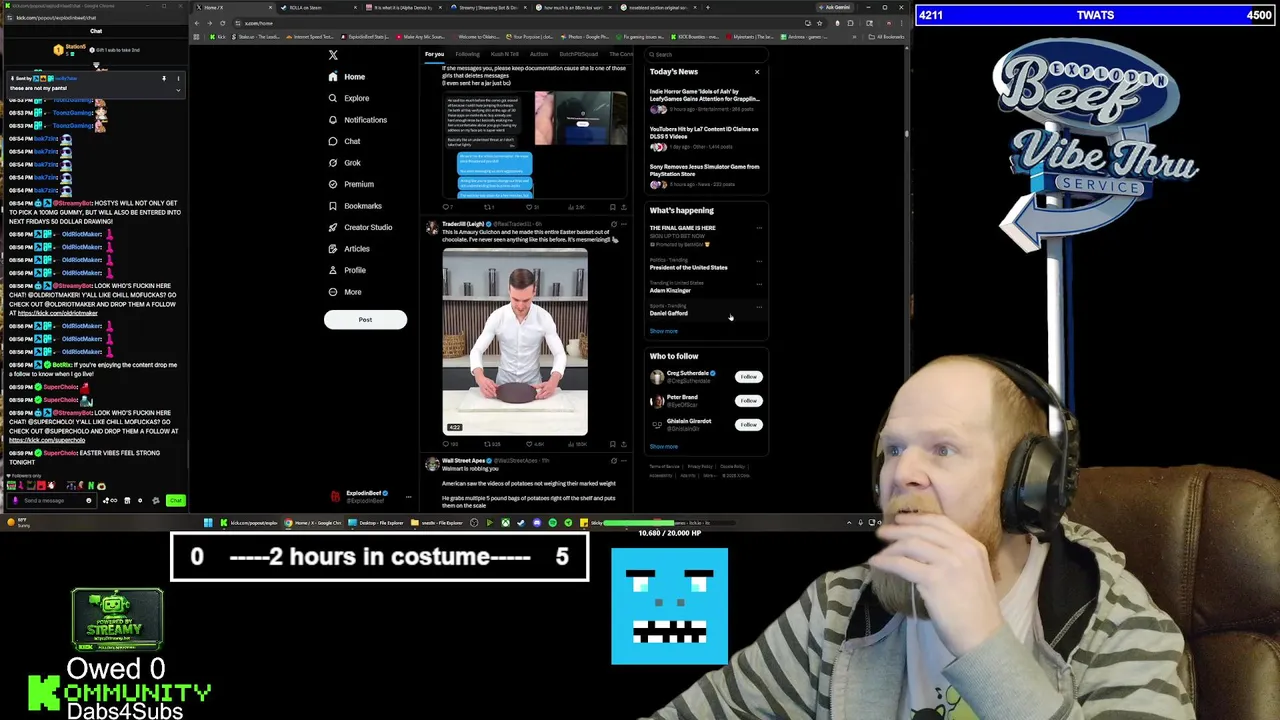Viewport: 1280px width, 720px height.
Task: Click Send a message field in Kick chat
Action: [x=50, y=500]
